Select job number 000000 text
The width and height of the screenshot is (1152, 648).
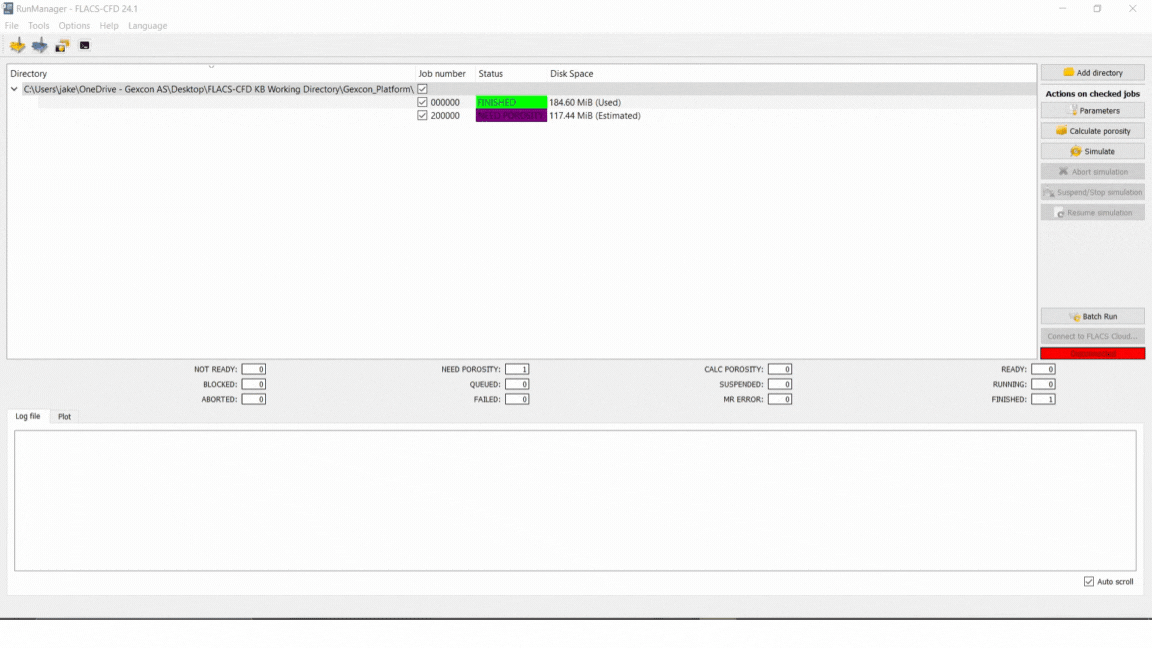click(x=445, y=102)
